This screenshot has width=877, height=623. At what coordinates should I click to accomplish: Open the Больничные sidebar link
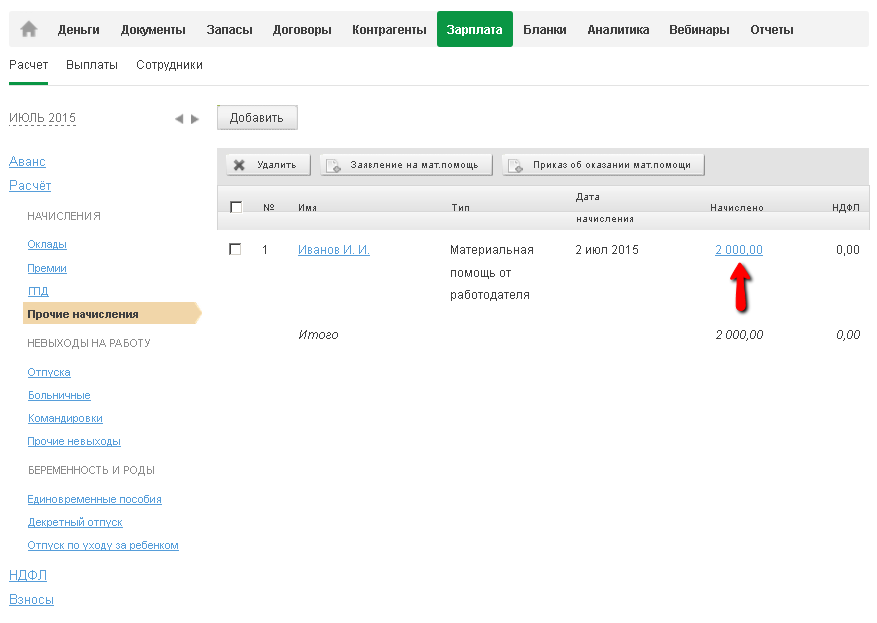click(59, 395)
